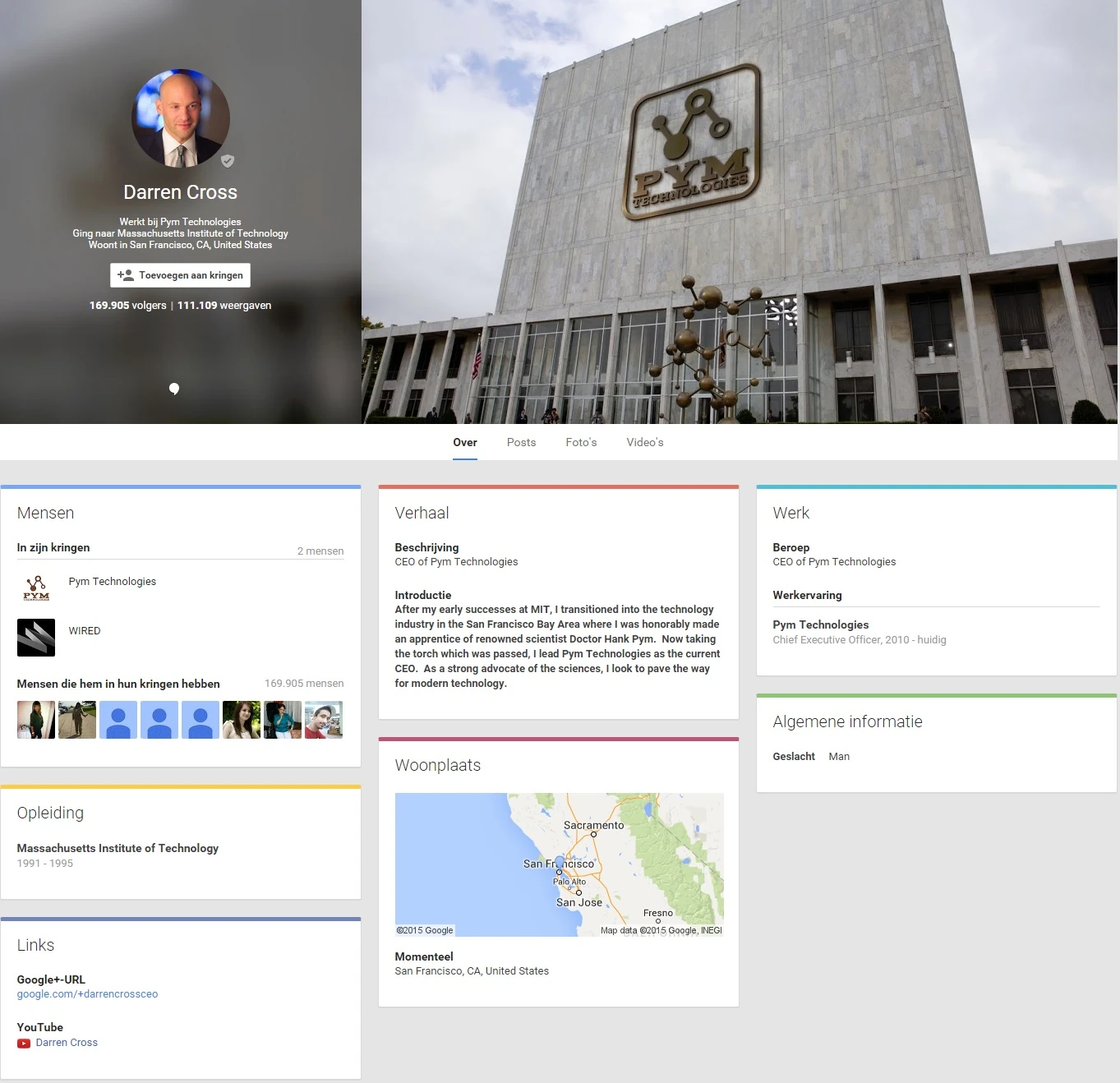Open the San Francisco map in Woonplaats
1120x1083 pixels.
click(x=560, y=864)
